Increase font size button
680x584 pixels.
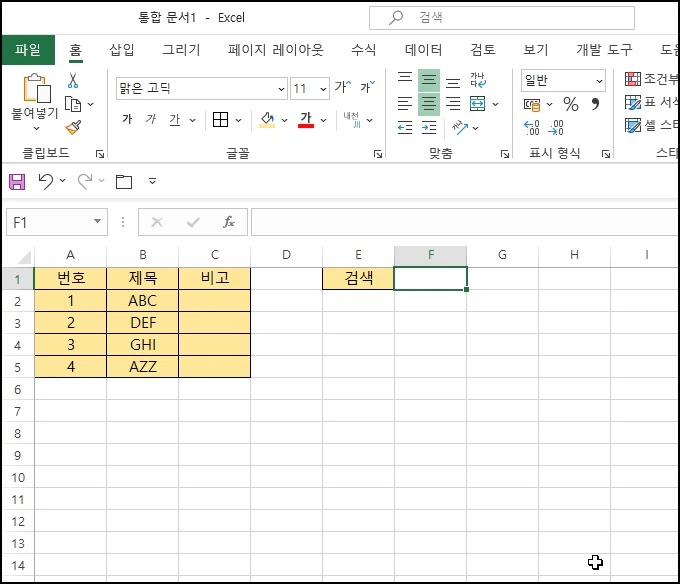click(x=342, y=87)
